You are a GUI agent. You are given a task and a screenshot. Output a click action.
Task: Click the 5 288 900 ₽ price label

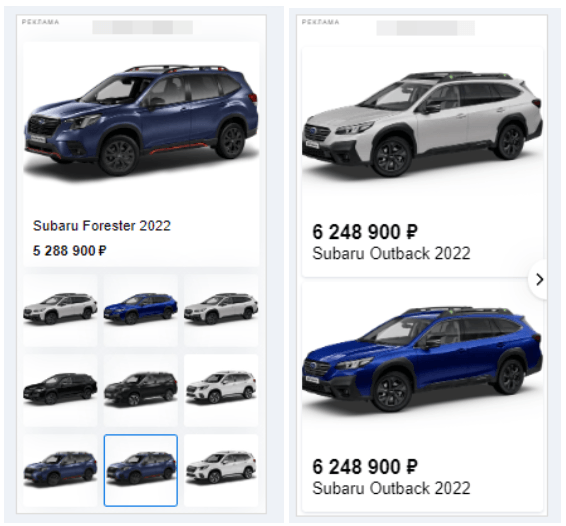70,250
